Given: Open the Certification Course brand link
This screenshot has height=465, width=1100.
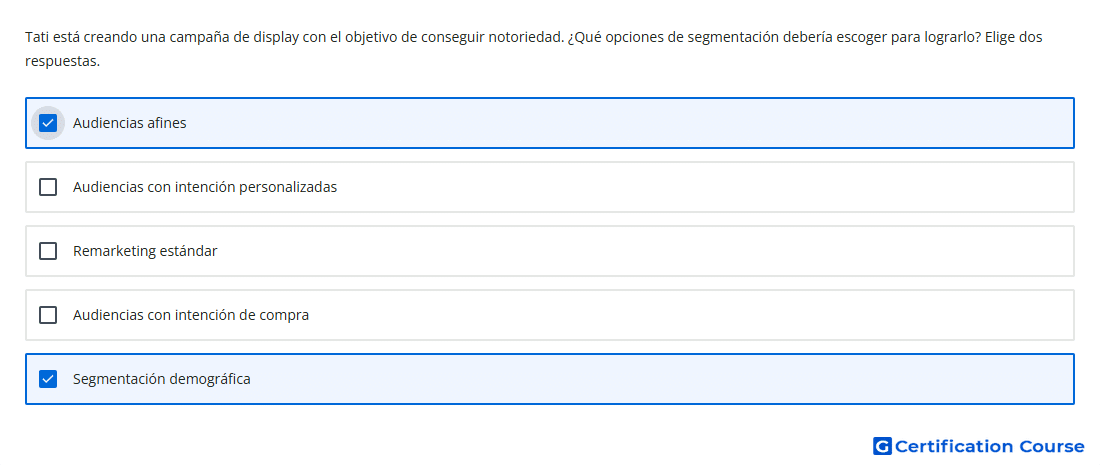Looking at the screenshot, I should (979, 446).
